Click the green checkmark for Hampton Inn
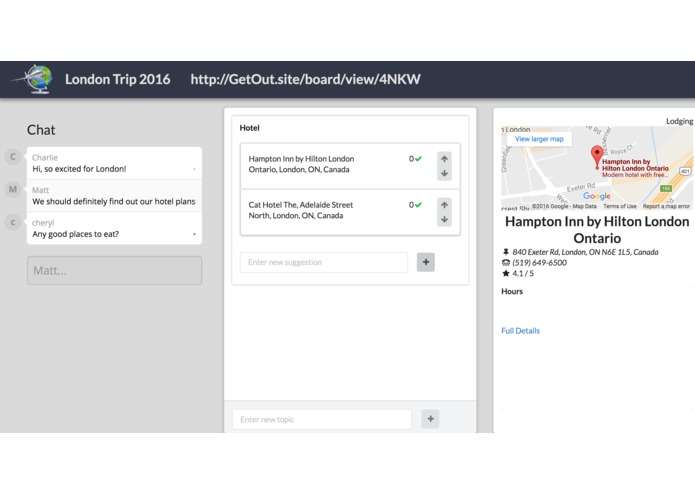The image size is (695, 494). (x=418, y=159)
